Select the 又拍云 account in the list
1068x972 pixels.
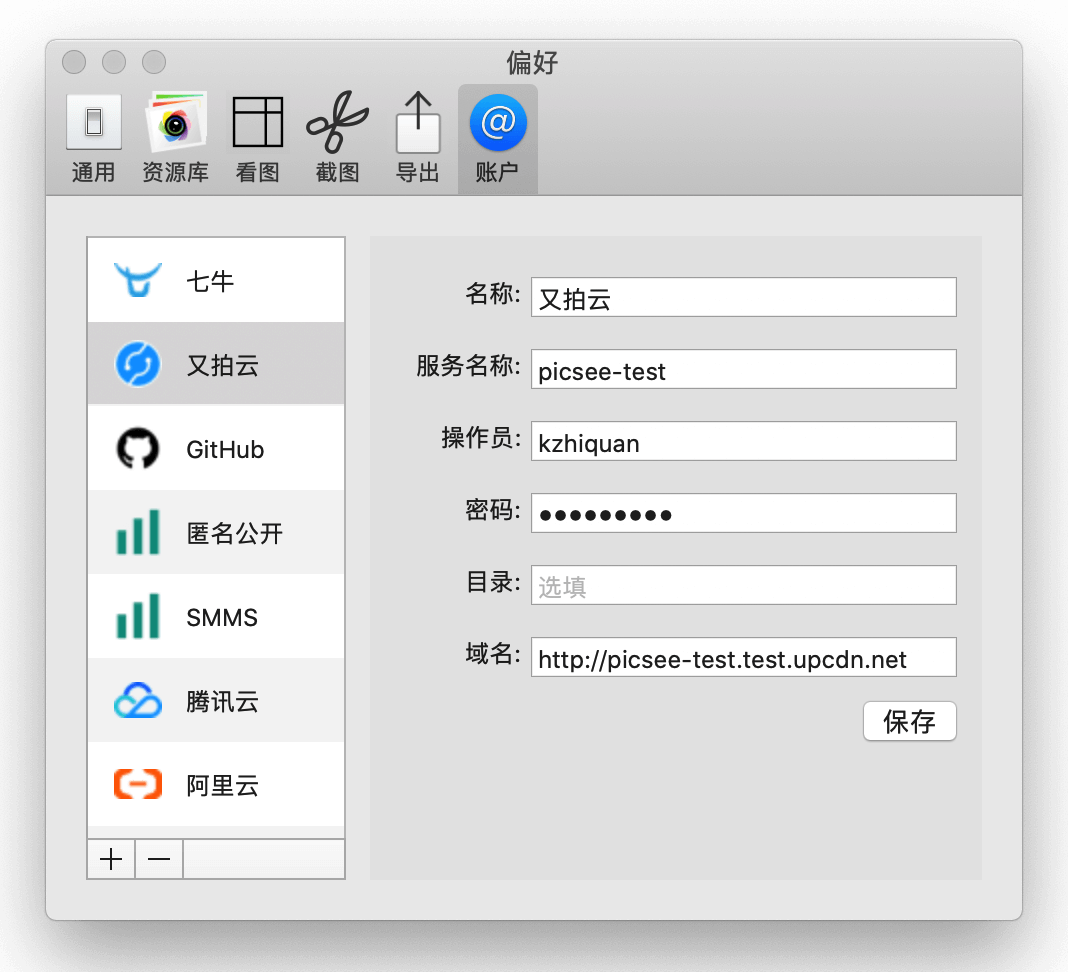(216, 364)
